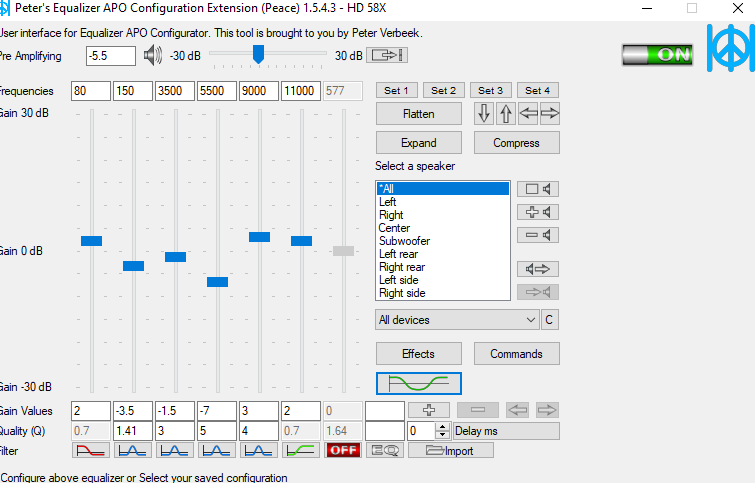Select *All in speaker list
Screen dimensions: 755x483
coord(443,189)
